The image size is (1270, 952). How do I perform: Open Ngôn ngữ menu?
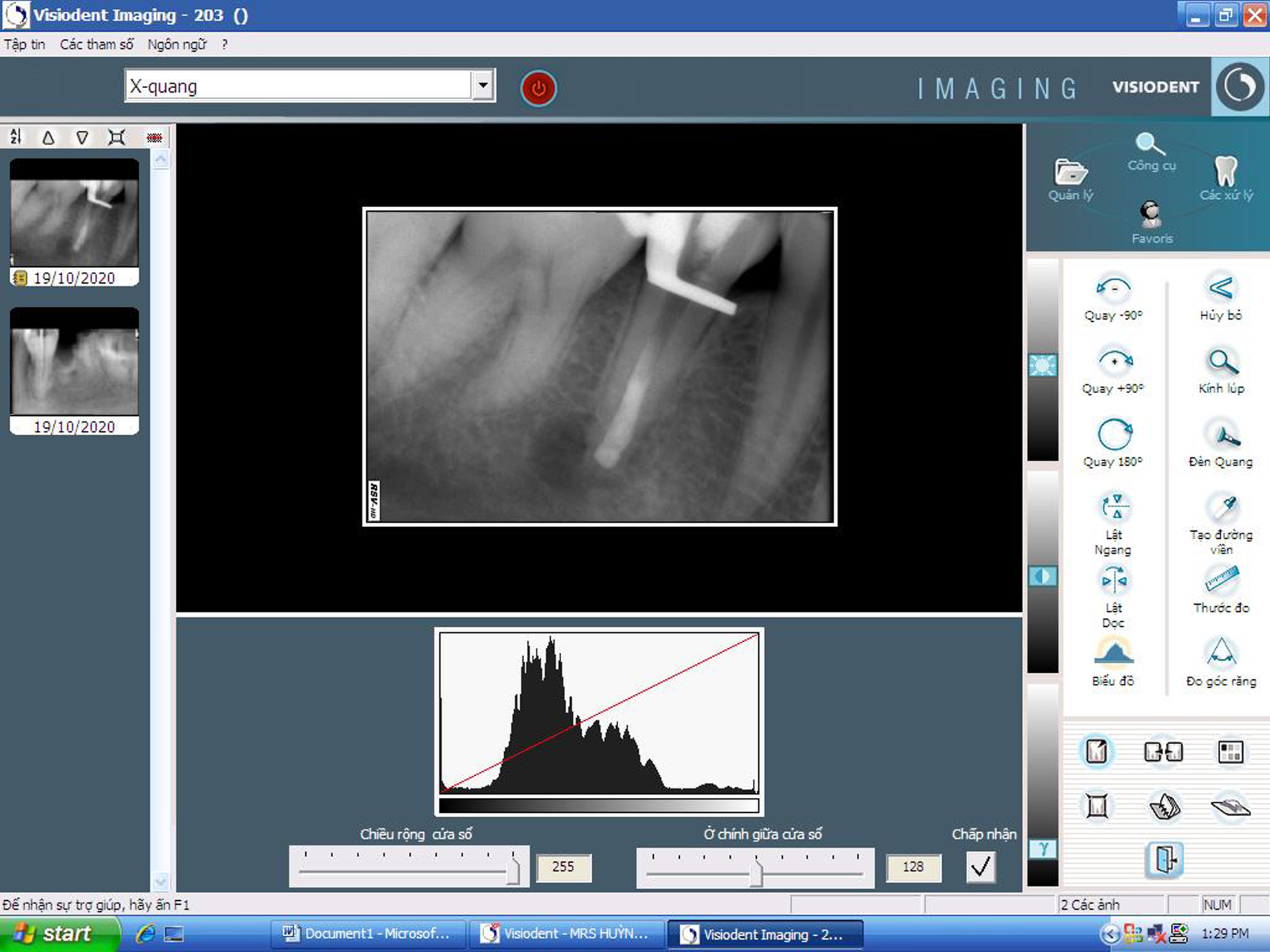(177, 44)
